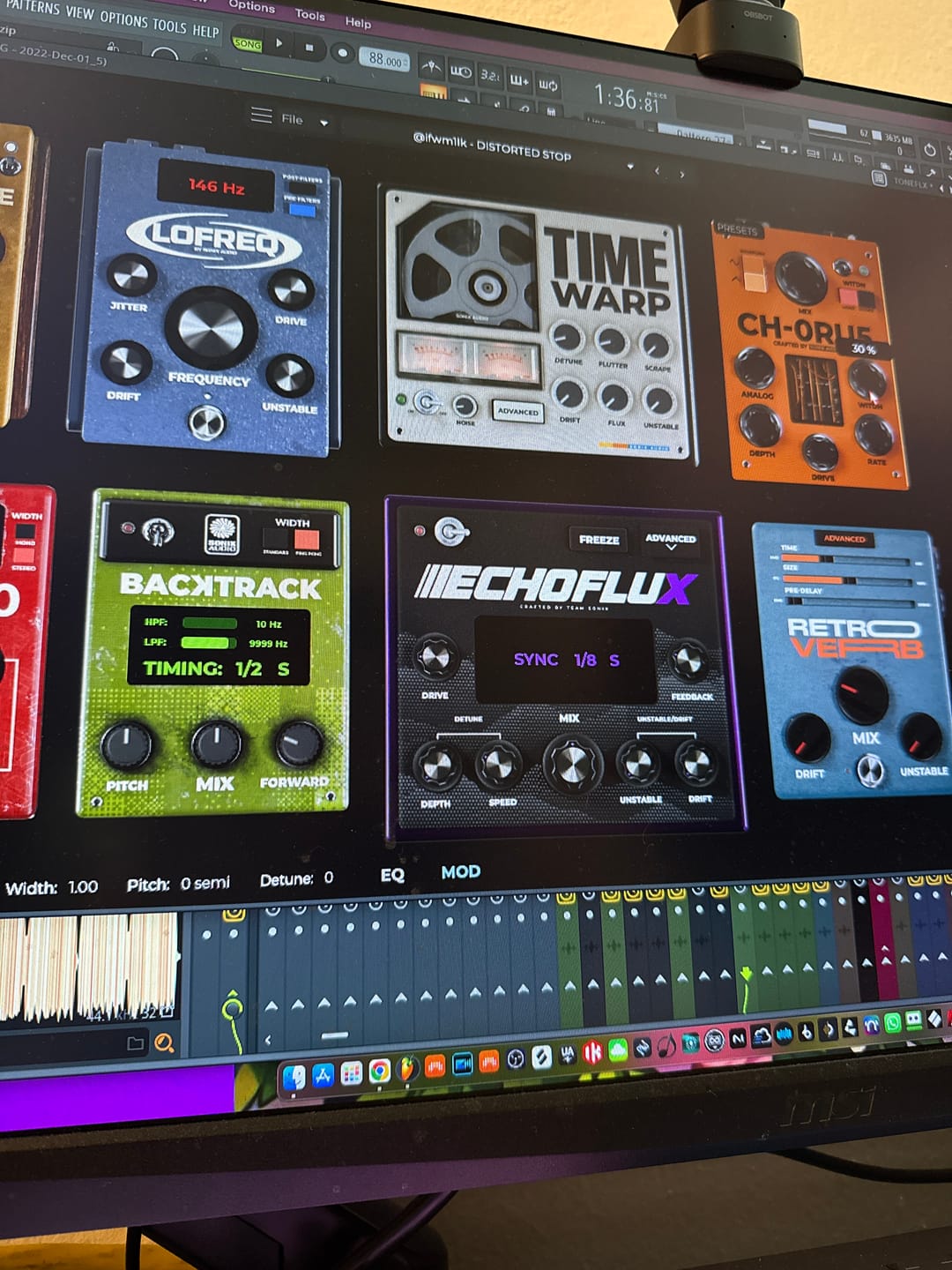Open the ToneFlx hamburger menu icon

point(261,115)
